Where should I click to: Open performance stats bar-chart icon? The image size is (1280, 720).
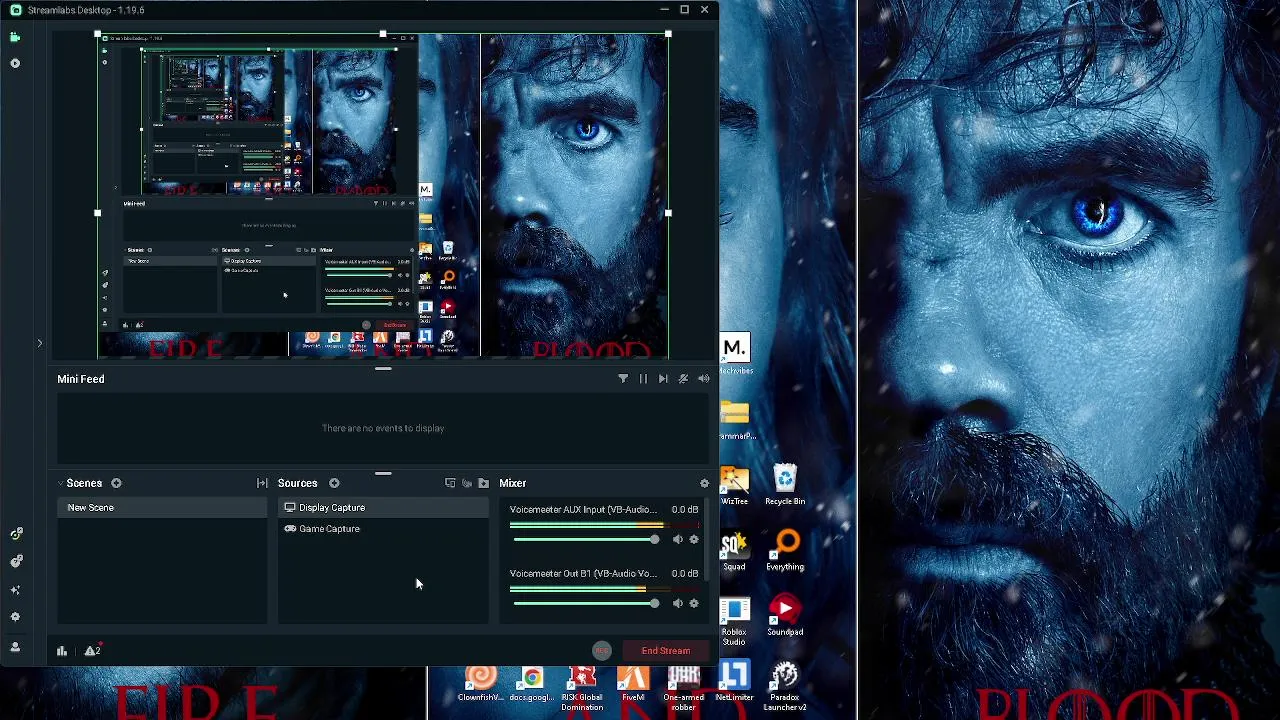click(62, 651)
